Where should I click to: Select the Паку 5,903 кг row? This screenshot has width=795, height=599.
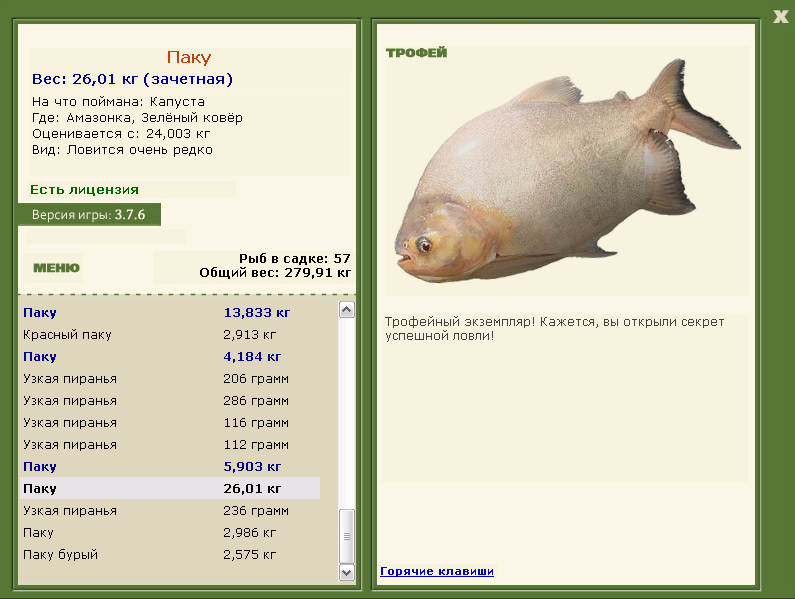click(170, 467)
